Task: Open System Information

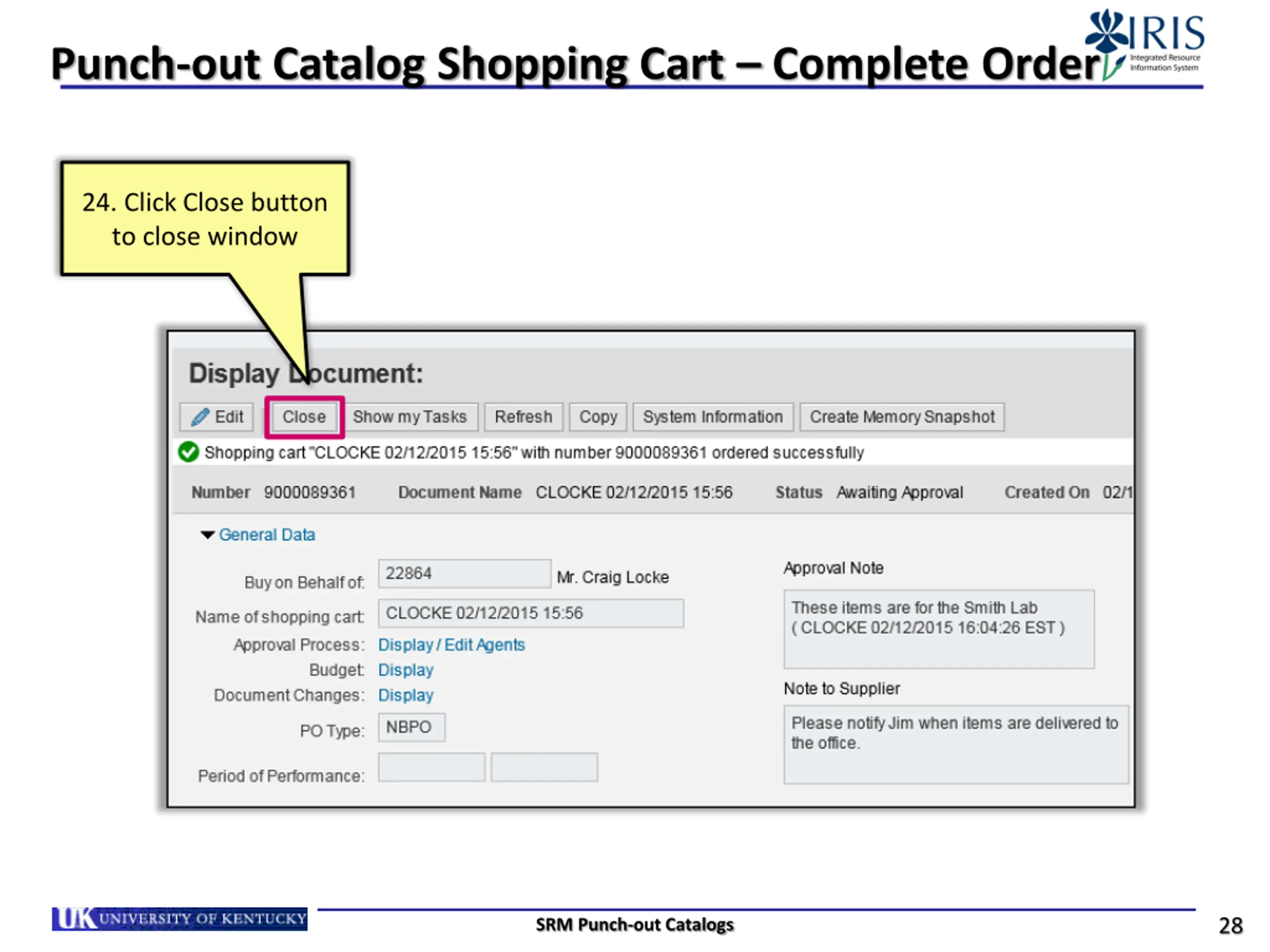Action: click(712, 416)
